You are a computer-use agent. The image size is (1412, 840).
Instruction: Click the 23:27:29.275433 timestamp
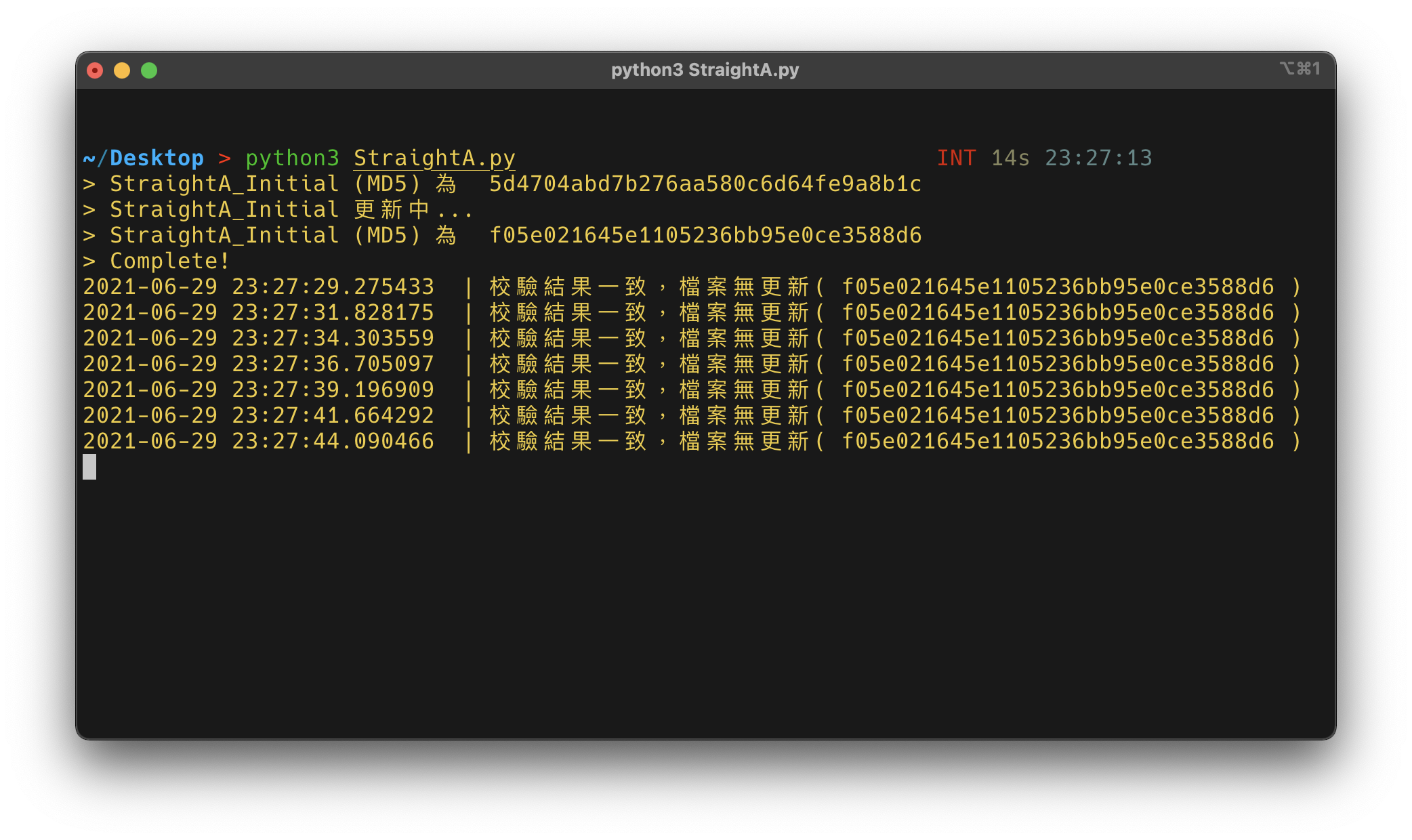tap(333, 287)
